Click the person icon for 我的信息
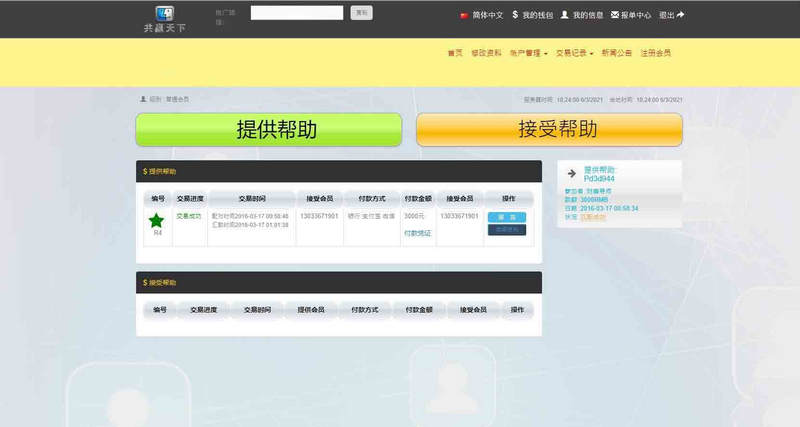The width and height of the screenshot is (800, 427). click(565, 15)
